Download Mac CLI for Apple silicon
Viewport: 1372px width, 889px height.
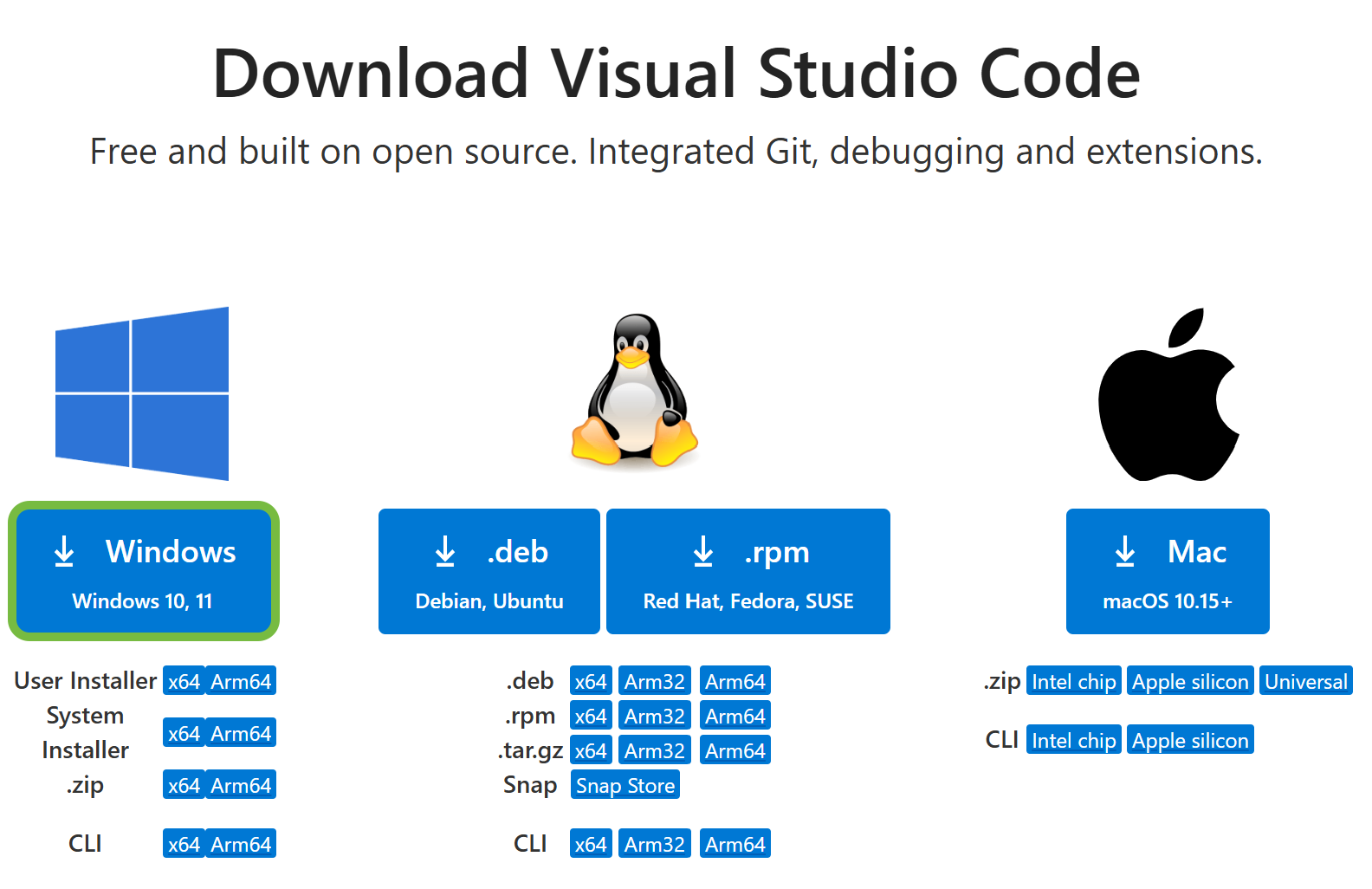(1190, 740)
